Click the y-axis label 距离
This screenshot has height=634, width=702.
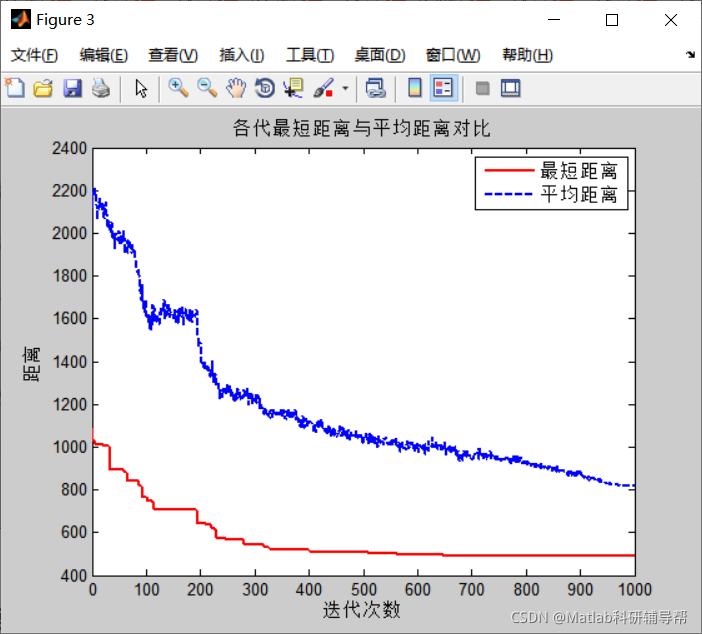click(x=31, y=364)
